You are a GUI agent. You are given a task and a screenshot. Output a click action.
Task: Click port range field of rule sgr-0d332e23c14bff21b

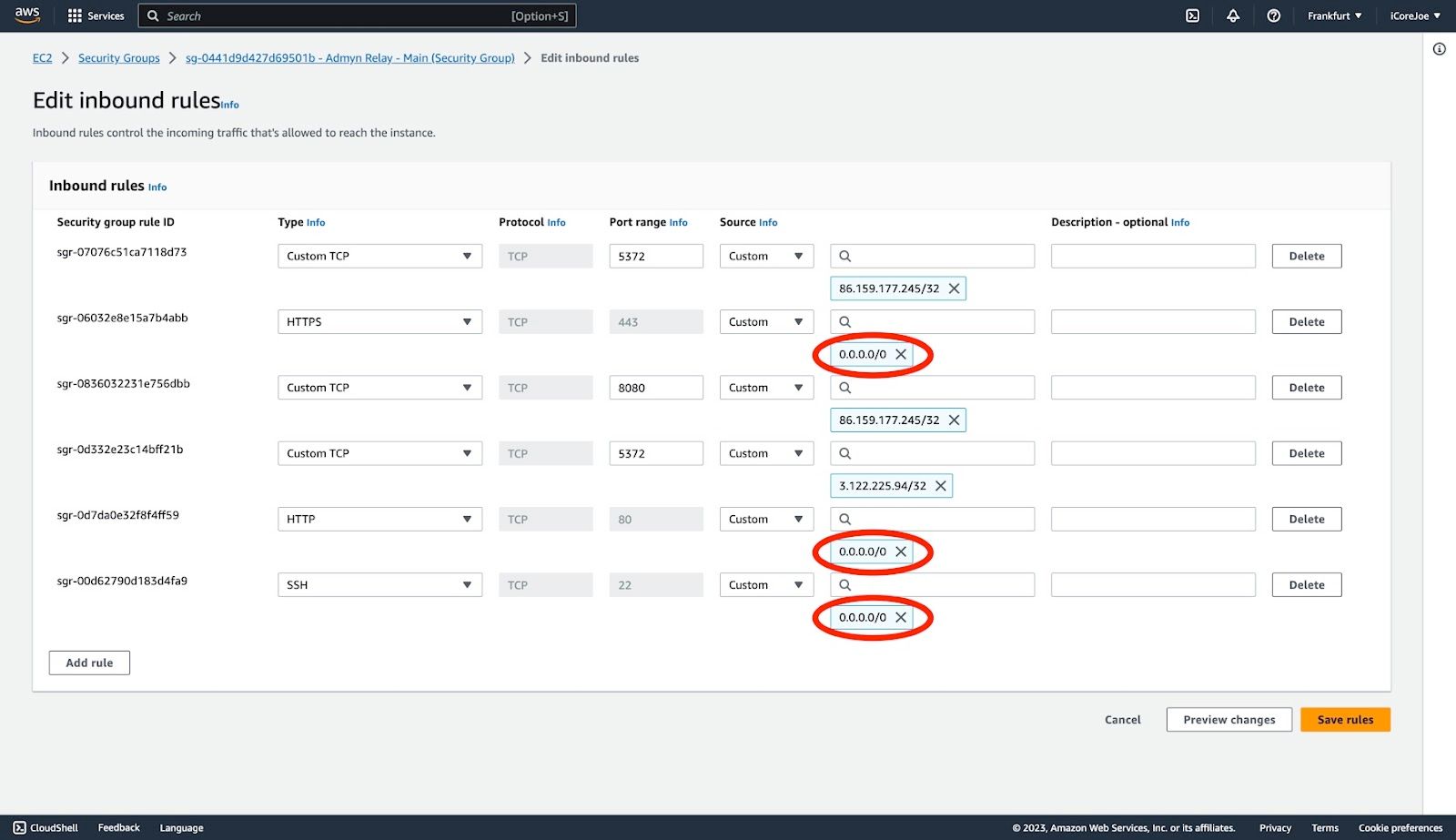656,453
